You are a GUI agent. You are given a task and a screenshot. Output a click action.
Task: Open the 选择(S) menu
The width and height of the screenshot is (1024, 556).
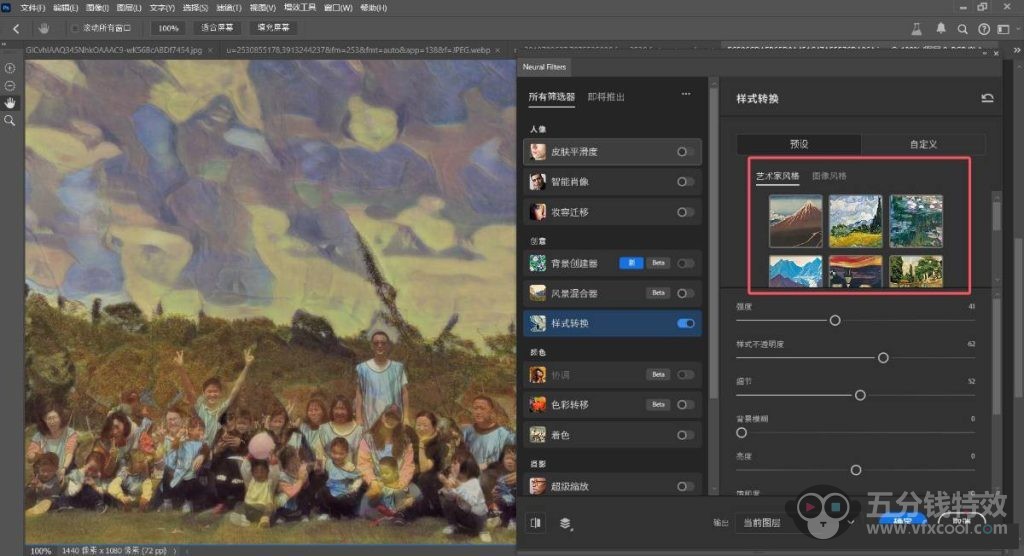195,8
